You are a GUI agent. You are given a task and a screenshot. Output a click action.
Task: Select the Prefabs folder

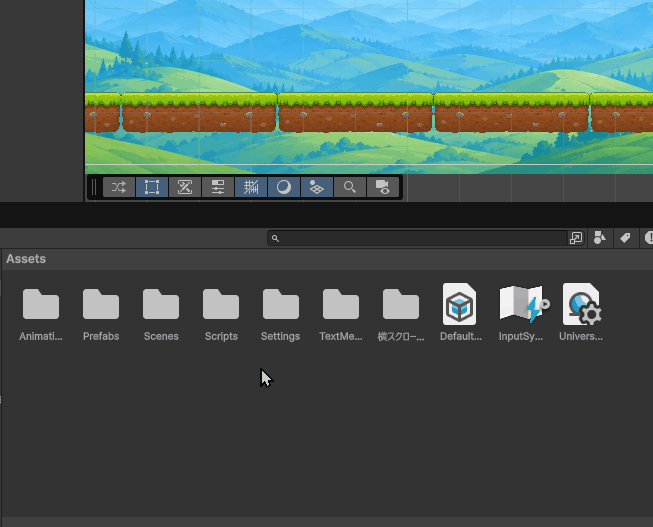point(101,313)
